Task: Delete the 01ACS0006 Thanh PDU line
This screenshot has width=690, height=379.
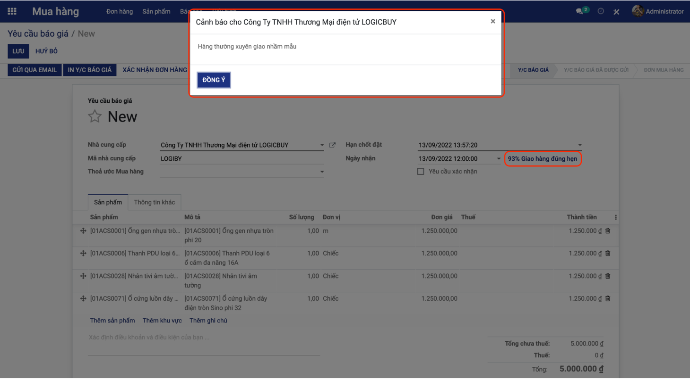Action: (608, 253)
